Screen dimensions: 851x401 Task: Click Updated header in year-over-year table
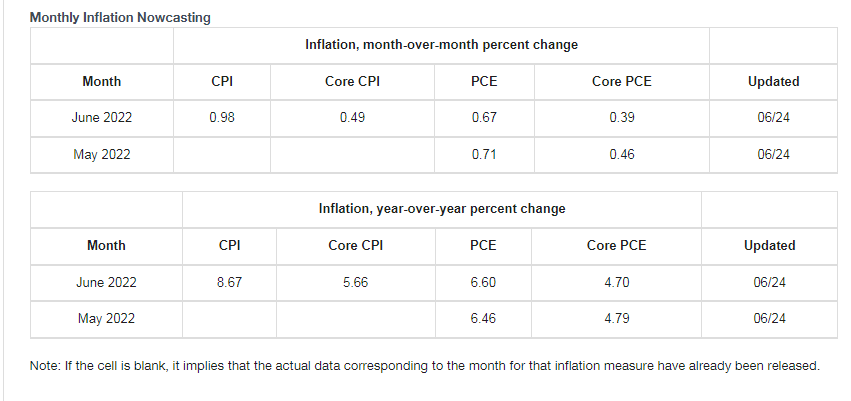tap(770, 246)
